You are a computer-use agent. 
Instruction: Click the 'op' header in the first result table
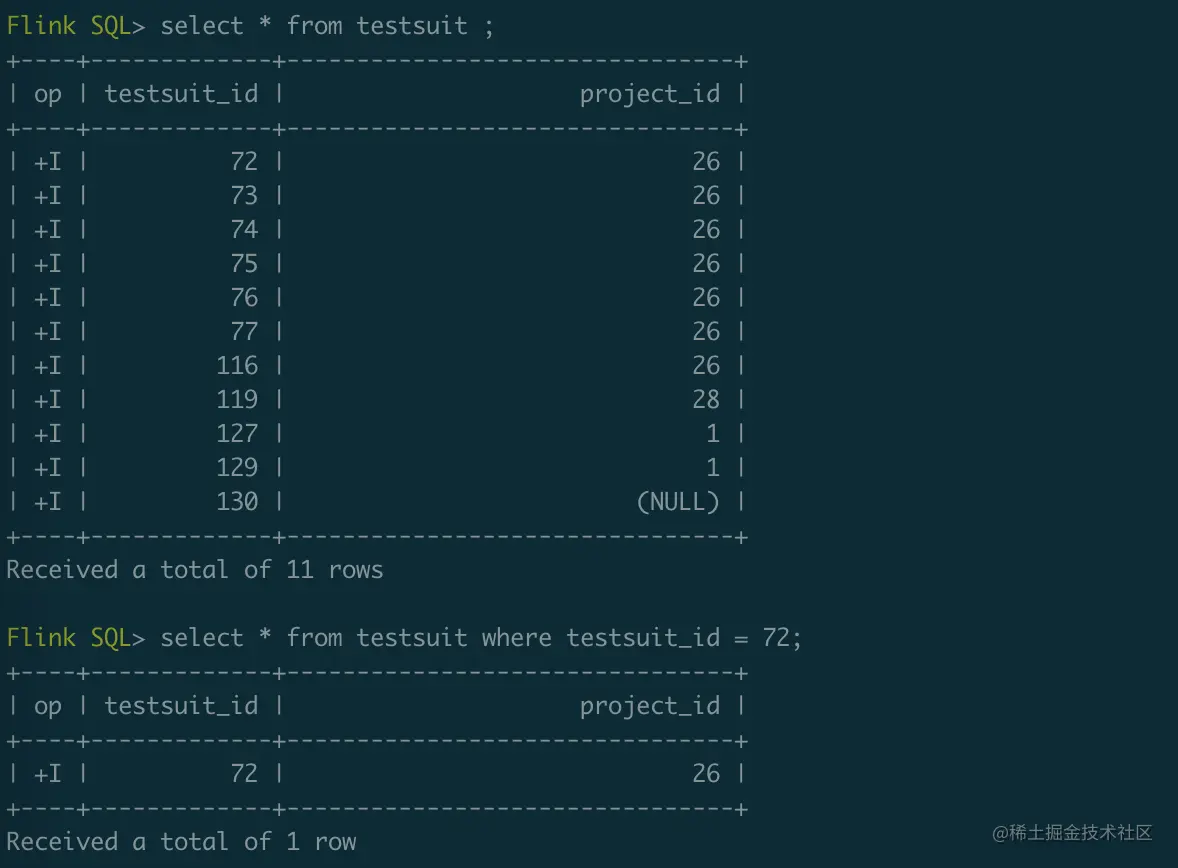coord(48,94)
